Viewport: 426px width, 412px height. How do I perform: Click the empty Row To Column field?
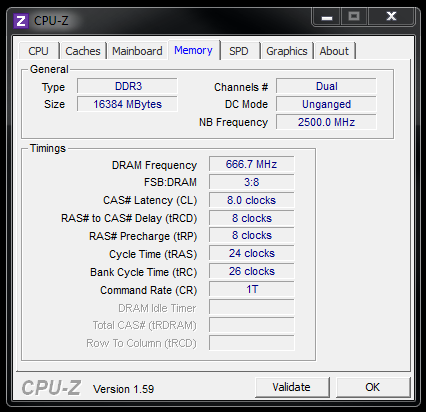pos(252,343)
